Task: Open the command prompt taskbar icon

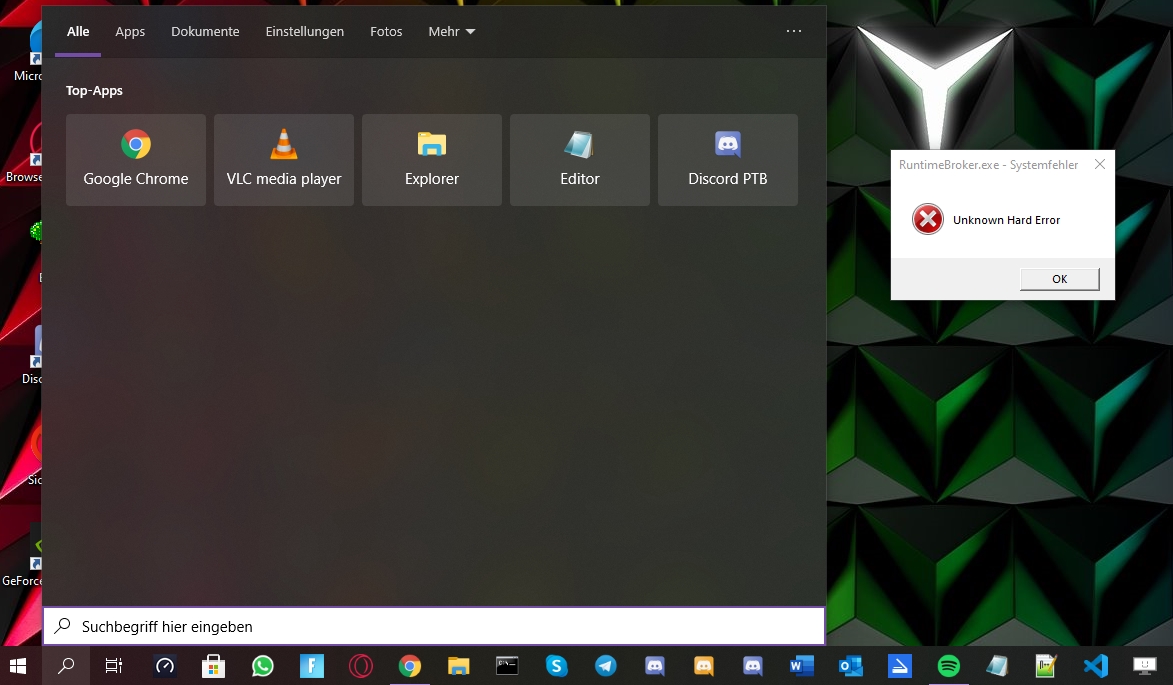Action: coord(507,666)
